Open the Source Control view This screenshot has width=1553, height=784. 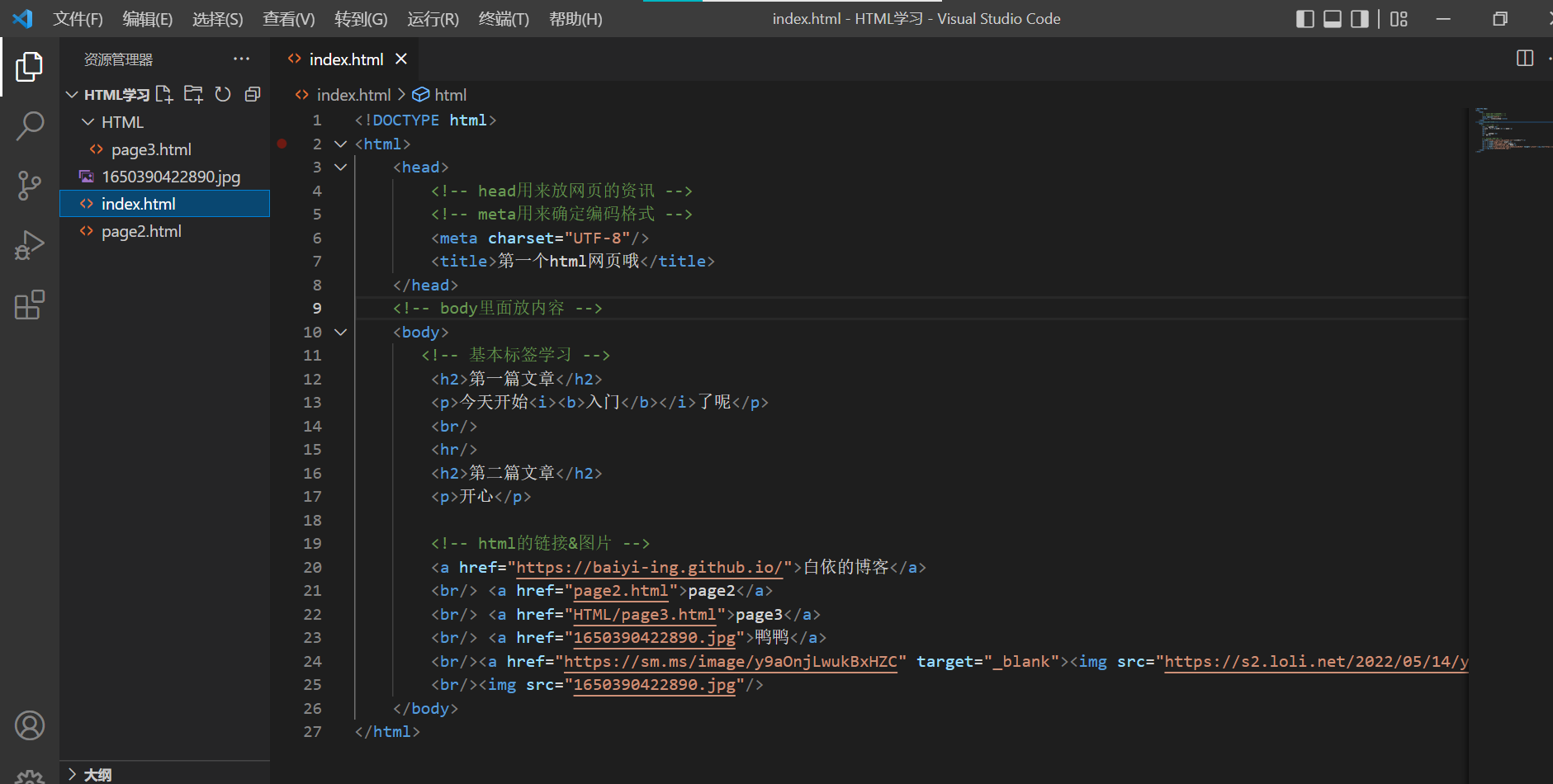click(x=30, y=186)
